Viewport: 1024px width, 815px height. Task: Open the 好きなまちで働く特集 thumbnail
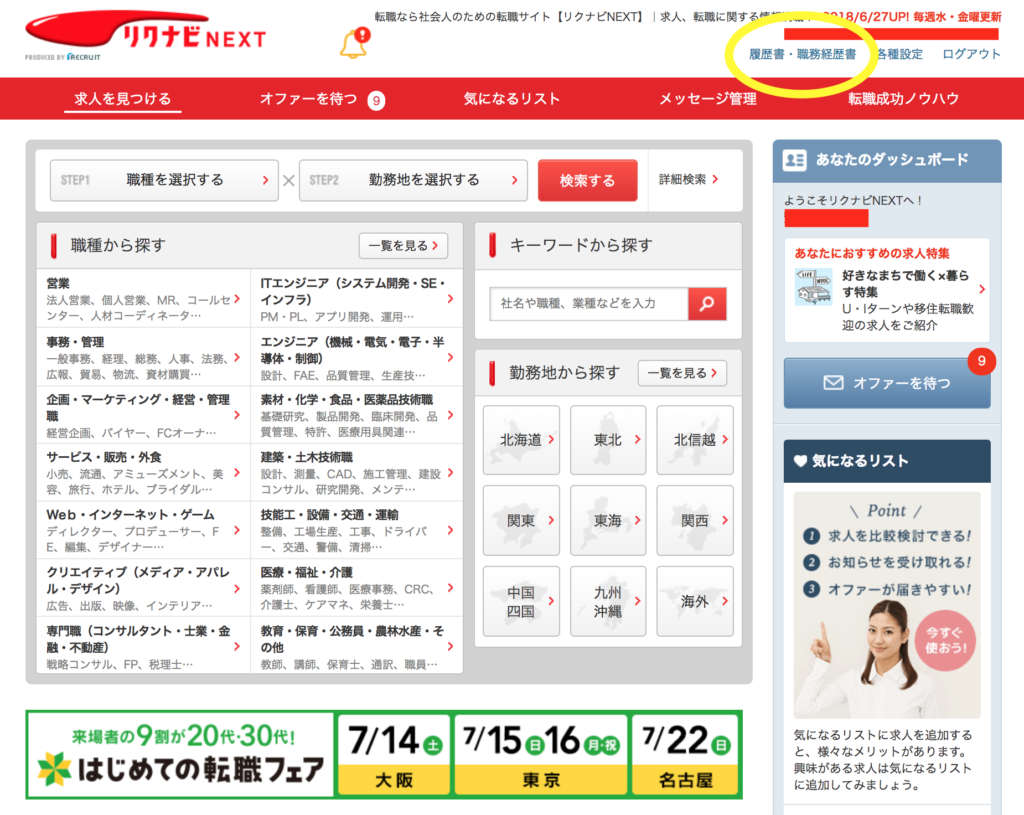(813, 287)
